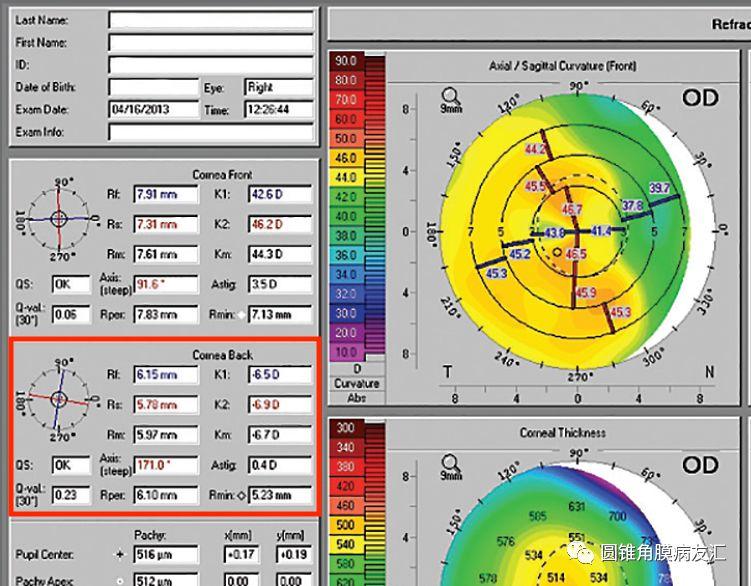Select the 90.0 swatch in curvature scale
Viewport: 751px width, 586px height.
coord(347,61)
